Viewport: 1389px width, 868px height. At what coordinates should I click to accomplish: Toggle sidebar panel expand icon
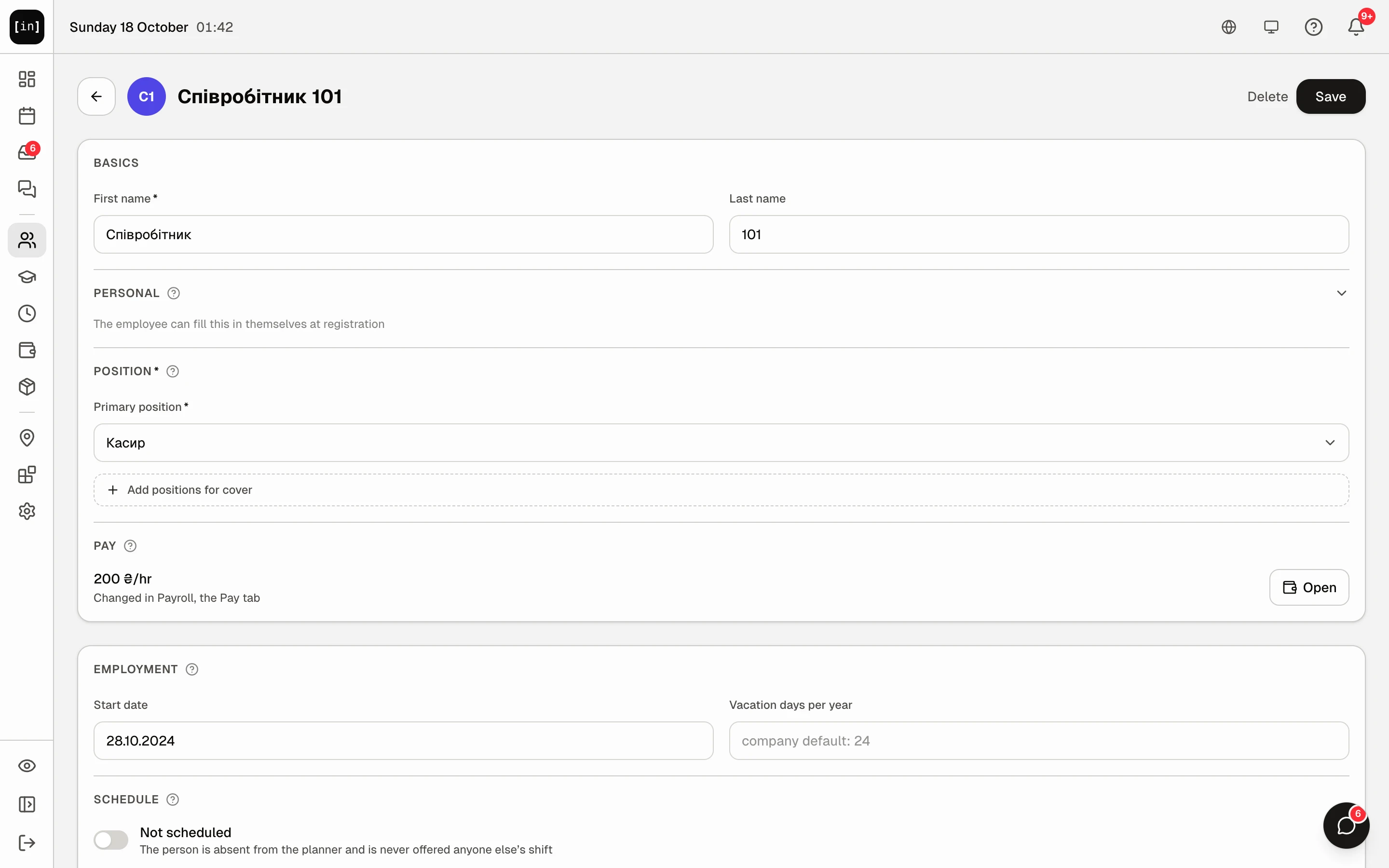27,804
